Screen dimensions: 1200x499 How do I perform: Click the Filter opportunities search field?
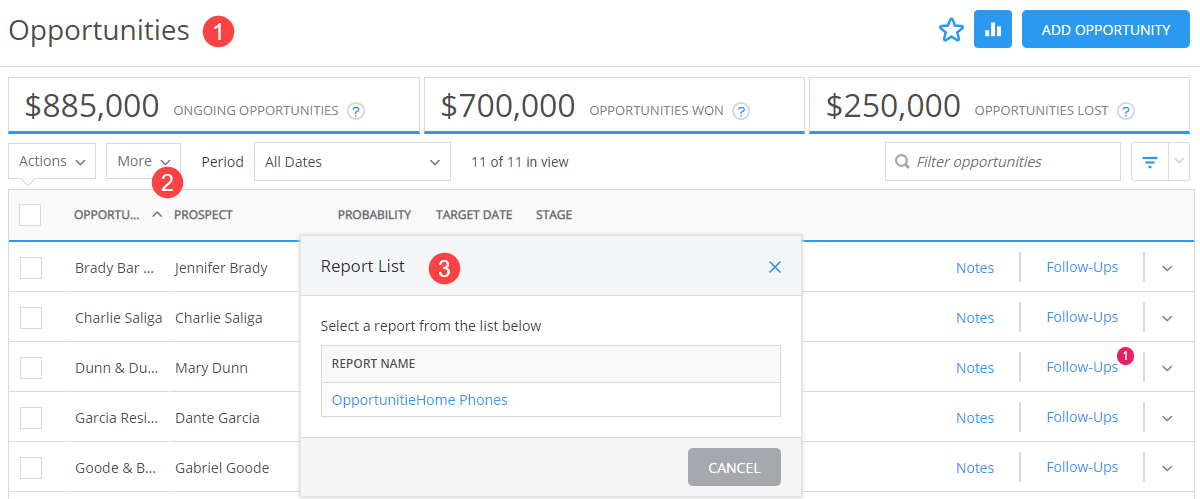click(x=1003, y=162)
